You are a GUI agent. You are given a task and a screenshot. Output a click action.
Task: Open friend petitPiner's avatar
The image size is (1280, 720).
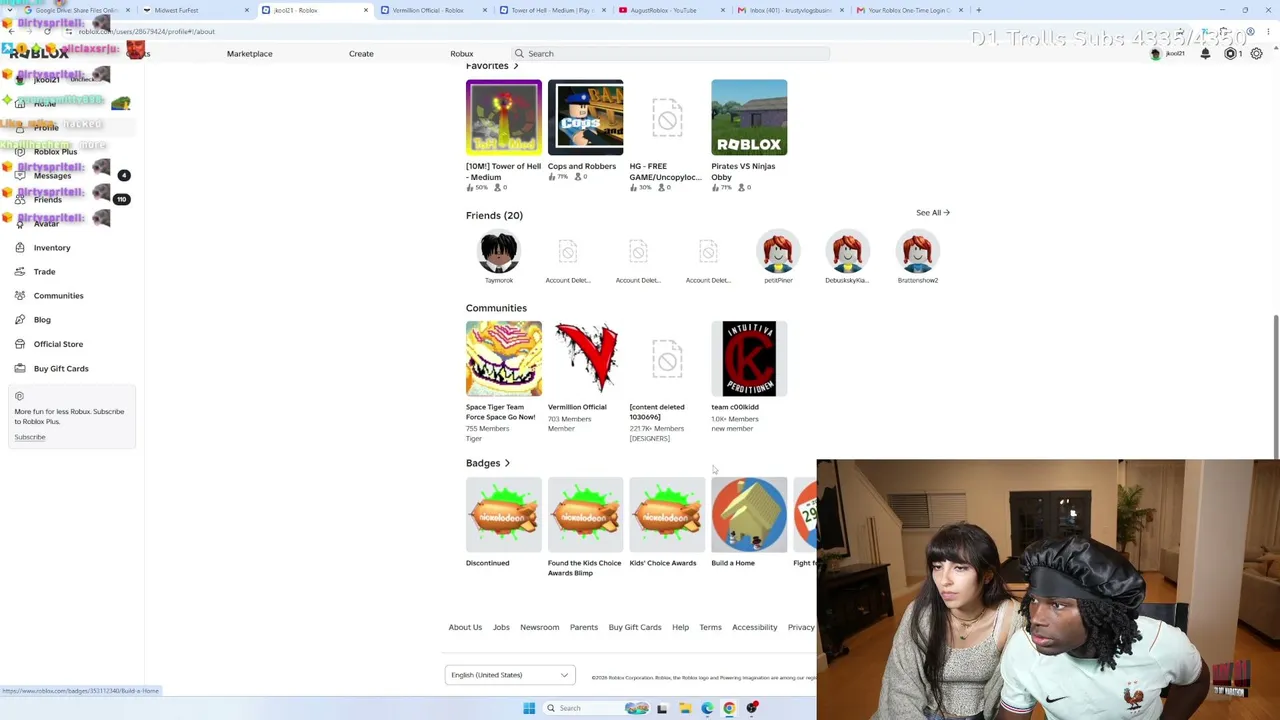(x=778, y=252)
